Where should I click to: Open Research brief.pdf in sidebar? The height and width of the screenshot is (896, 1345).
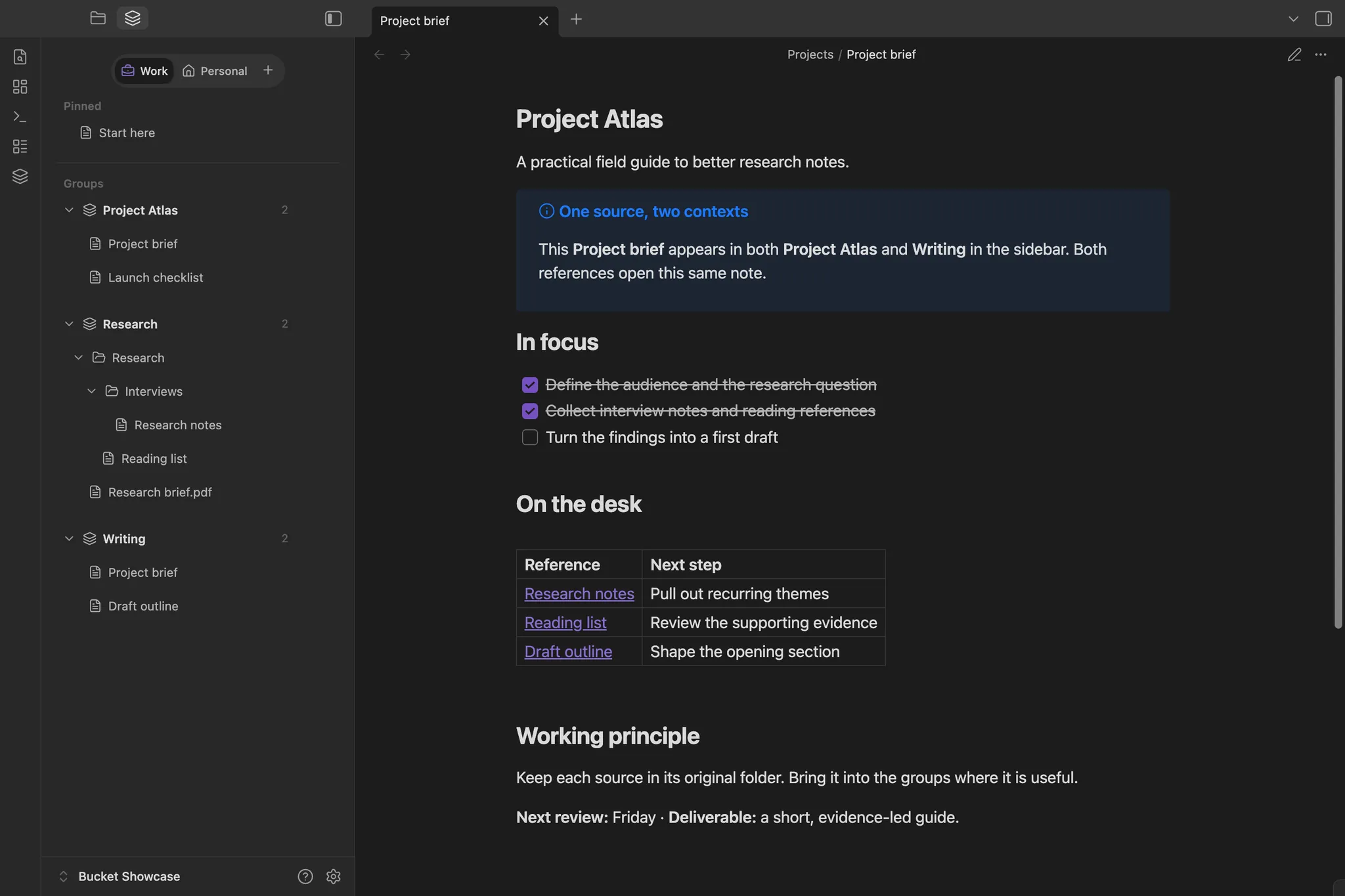point(160,492)
